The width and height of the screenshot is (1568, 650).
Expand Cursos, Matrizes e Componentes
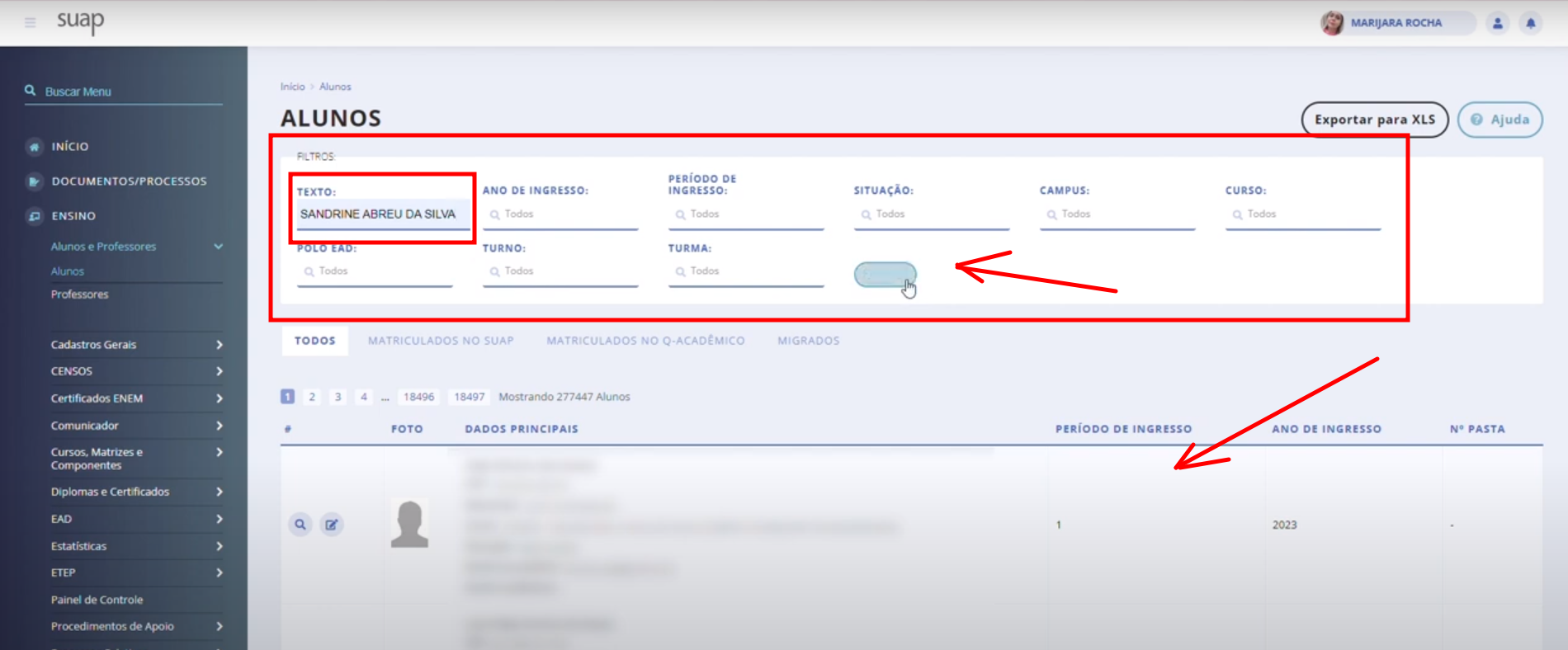137,459
